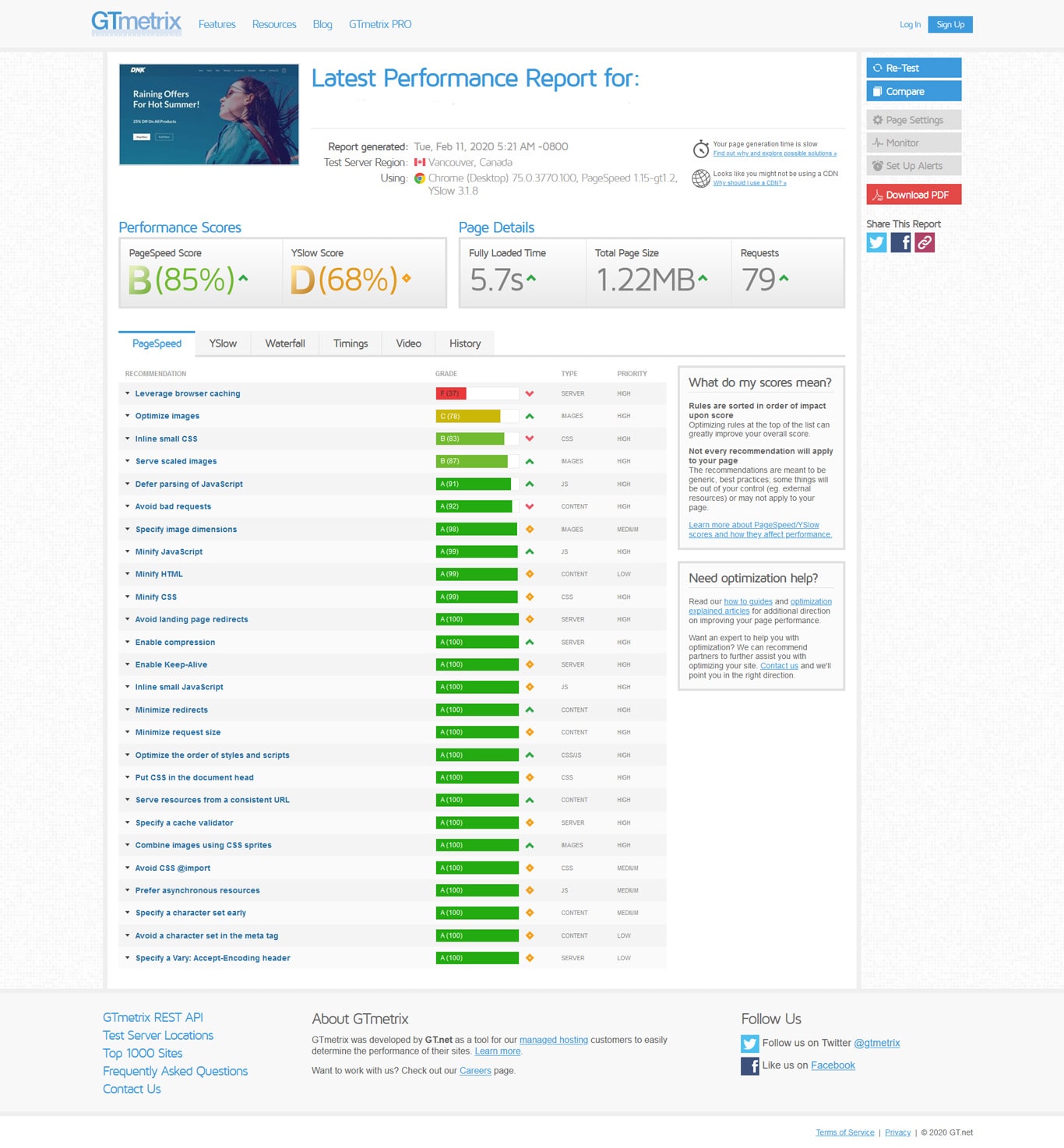Click green arrow beside Total Page Size
This screenshot has height=1148, width=1064.
(703, 277)
